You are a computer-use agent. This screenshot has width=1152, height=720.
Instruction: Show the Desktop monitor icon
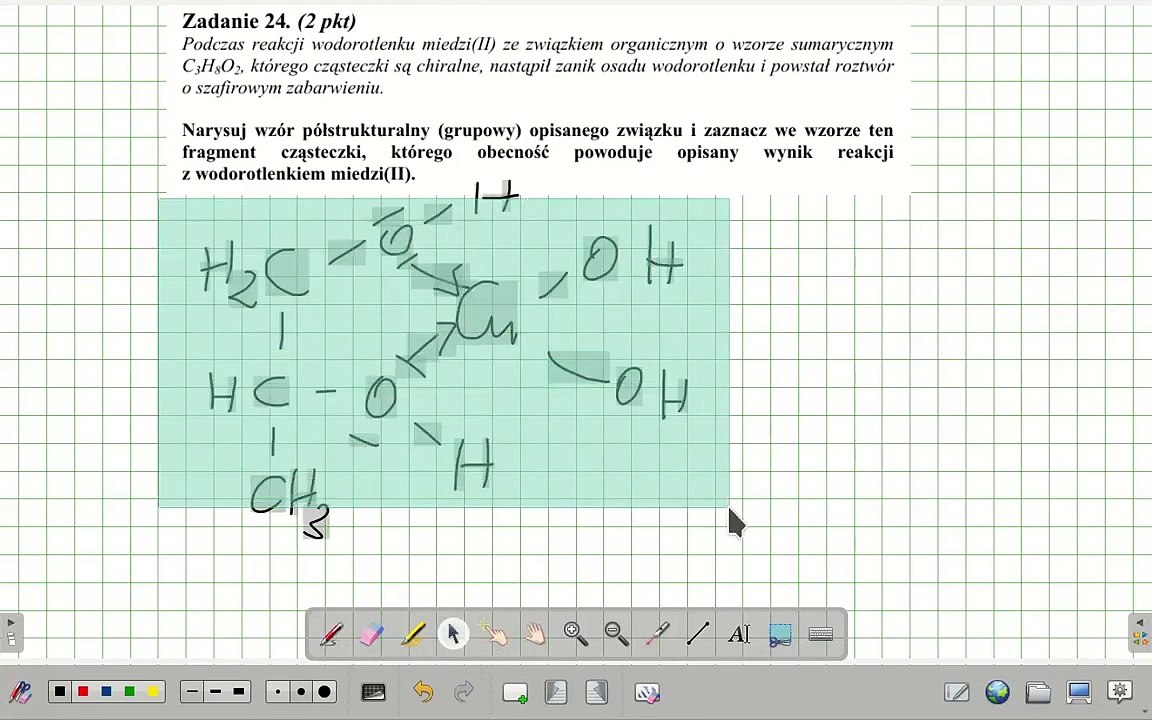(x=1079, y=691)
